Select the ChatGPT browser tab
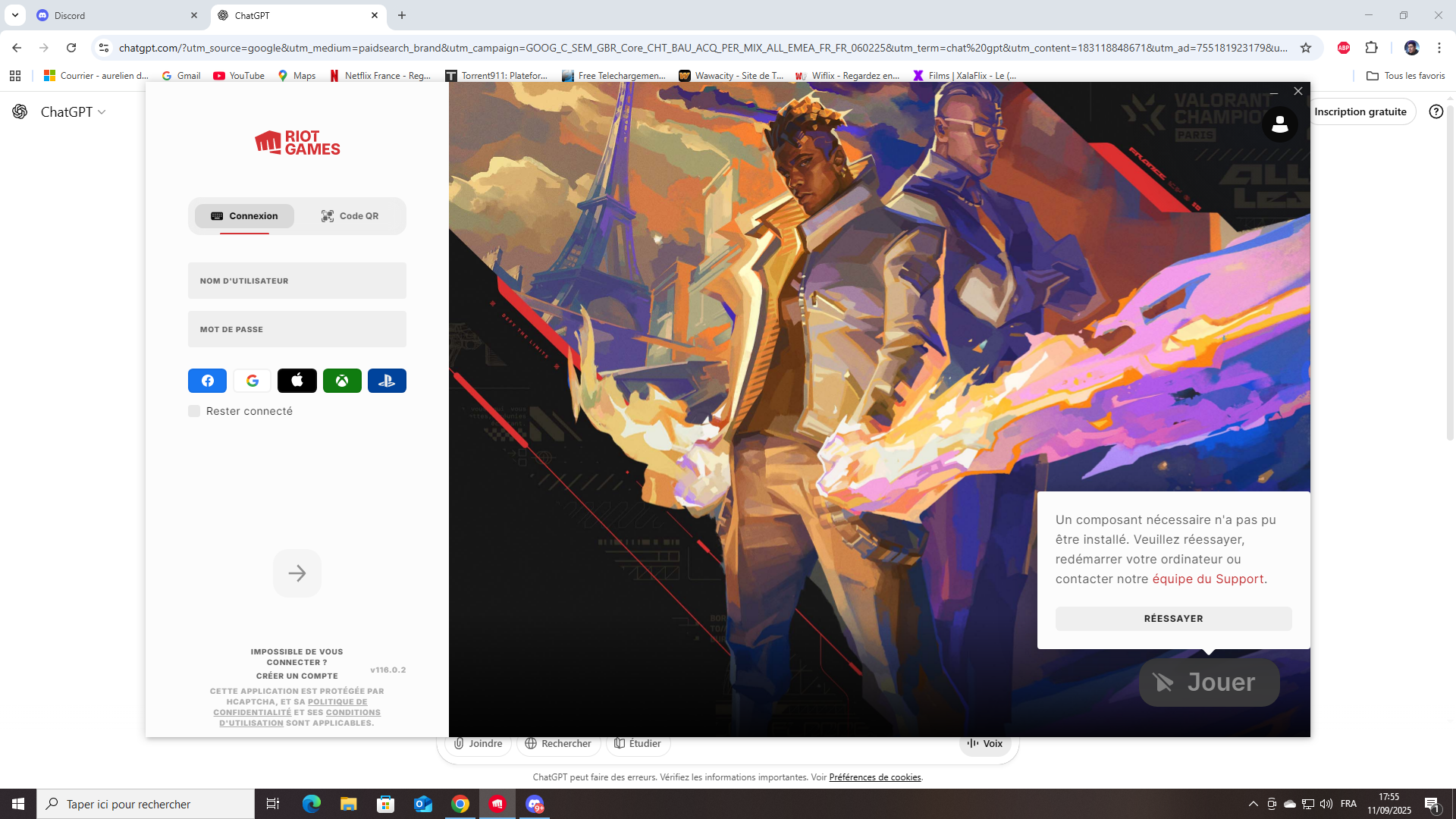Image resolution: width=1456 pixels, height=819 pixels. pos(297,15)
